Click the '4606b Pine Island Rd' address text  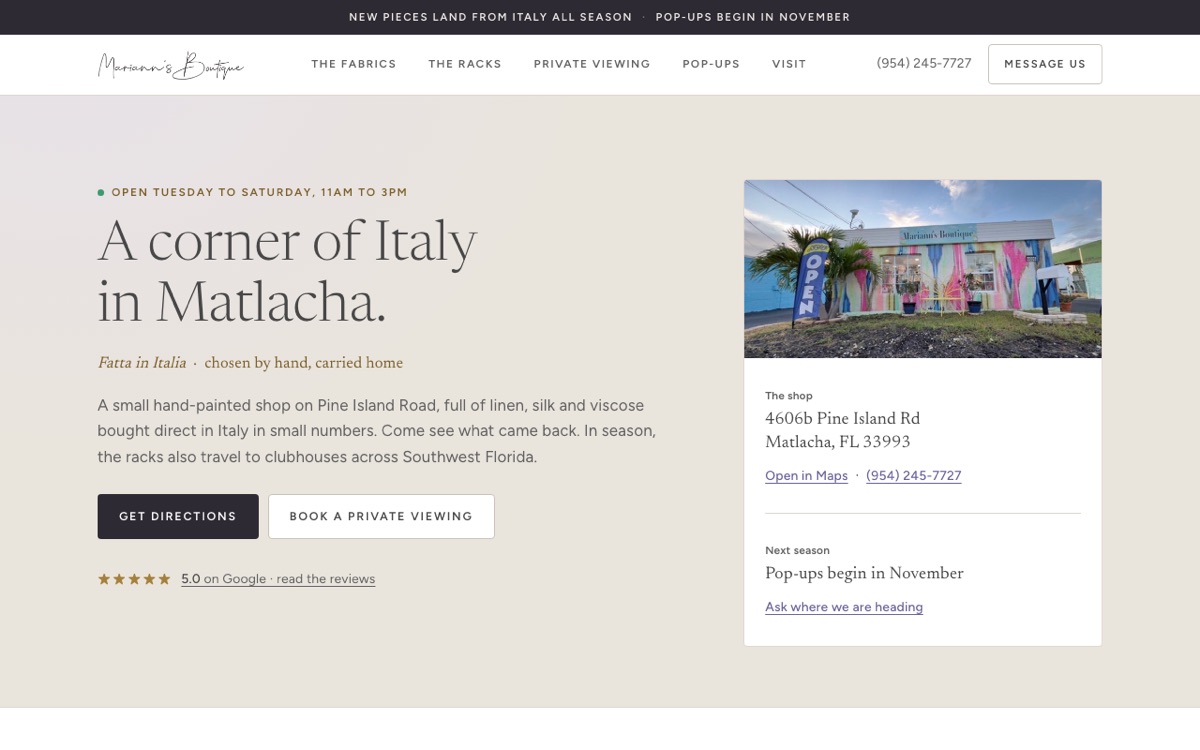tap(842, 418)
